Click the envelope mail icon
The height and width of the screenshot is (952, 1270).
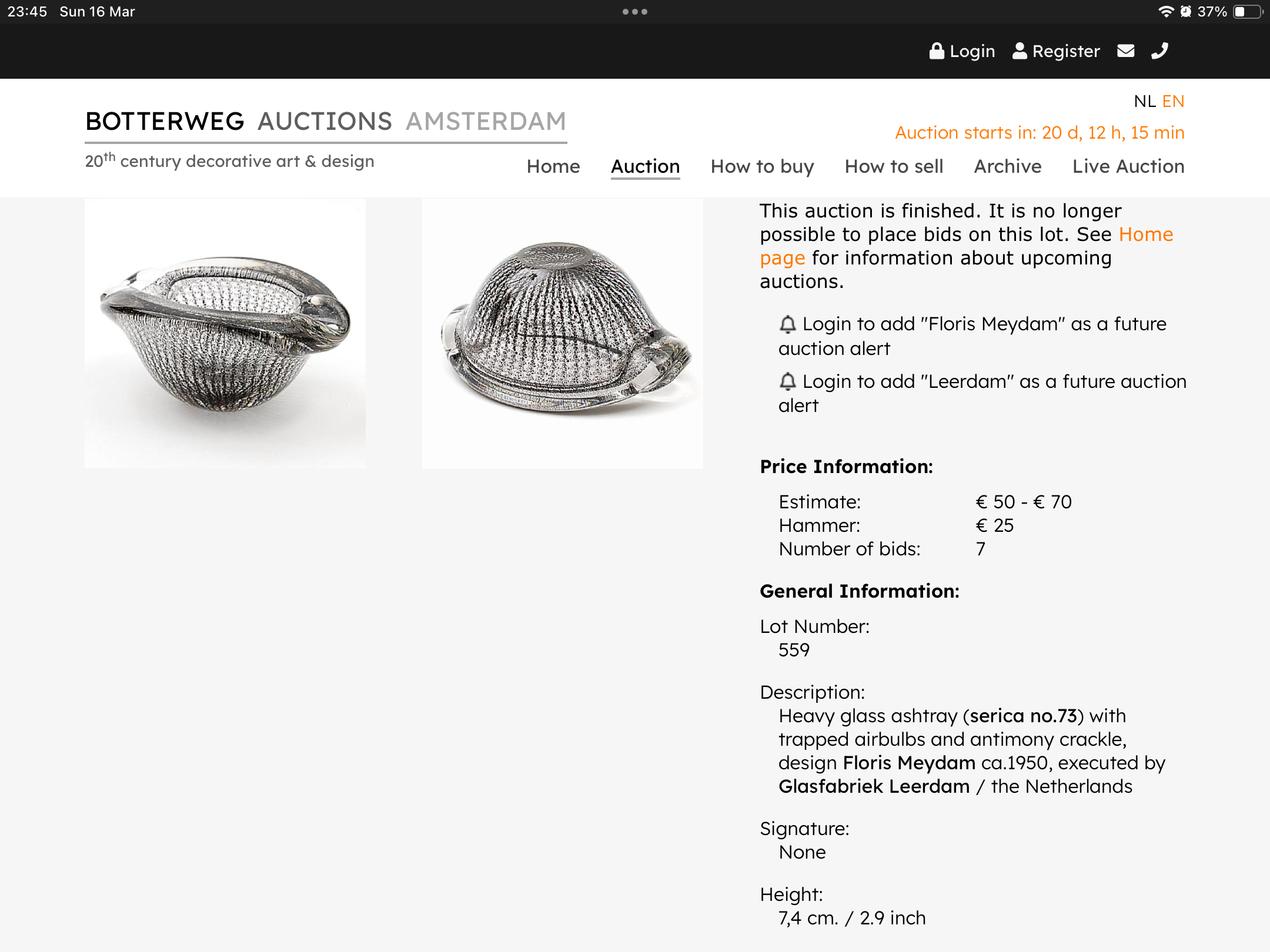[x=1125, y=51]
